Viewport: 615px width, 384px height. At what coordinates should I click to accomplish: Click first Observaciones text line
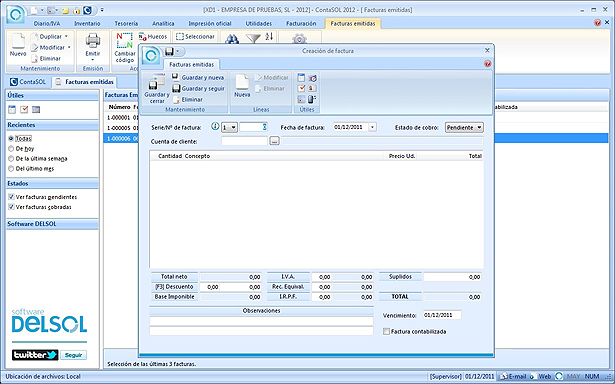(261, 321)
